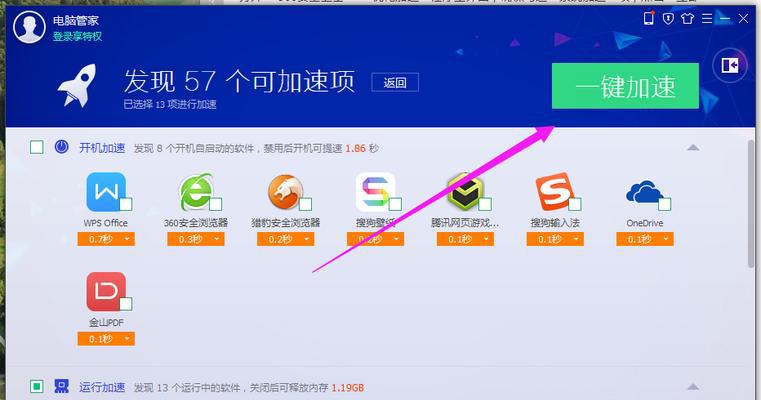Click the 运行加速 heading
This screenshot has width=761, height=400.
(x=102, y=387)
